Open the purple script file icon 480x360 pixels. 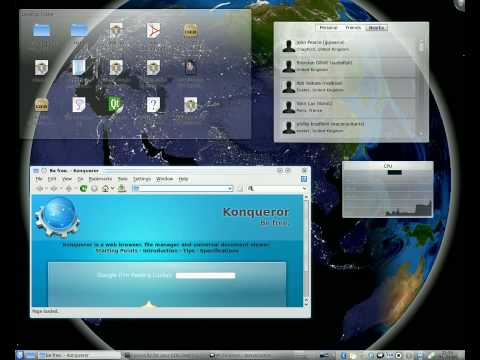(x=79, y=105)
